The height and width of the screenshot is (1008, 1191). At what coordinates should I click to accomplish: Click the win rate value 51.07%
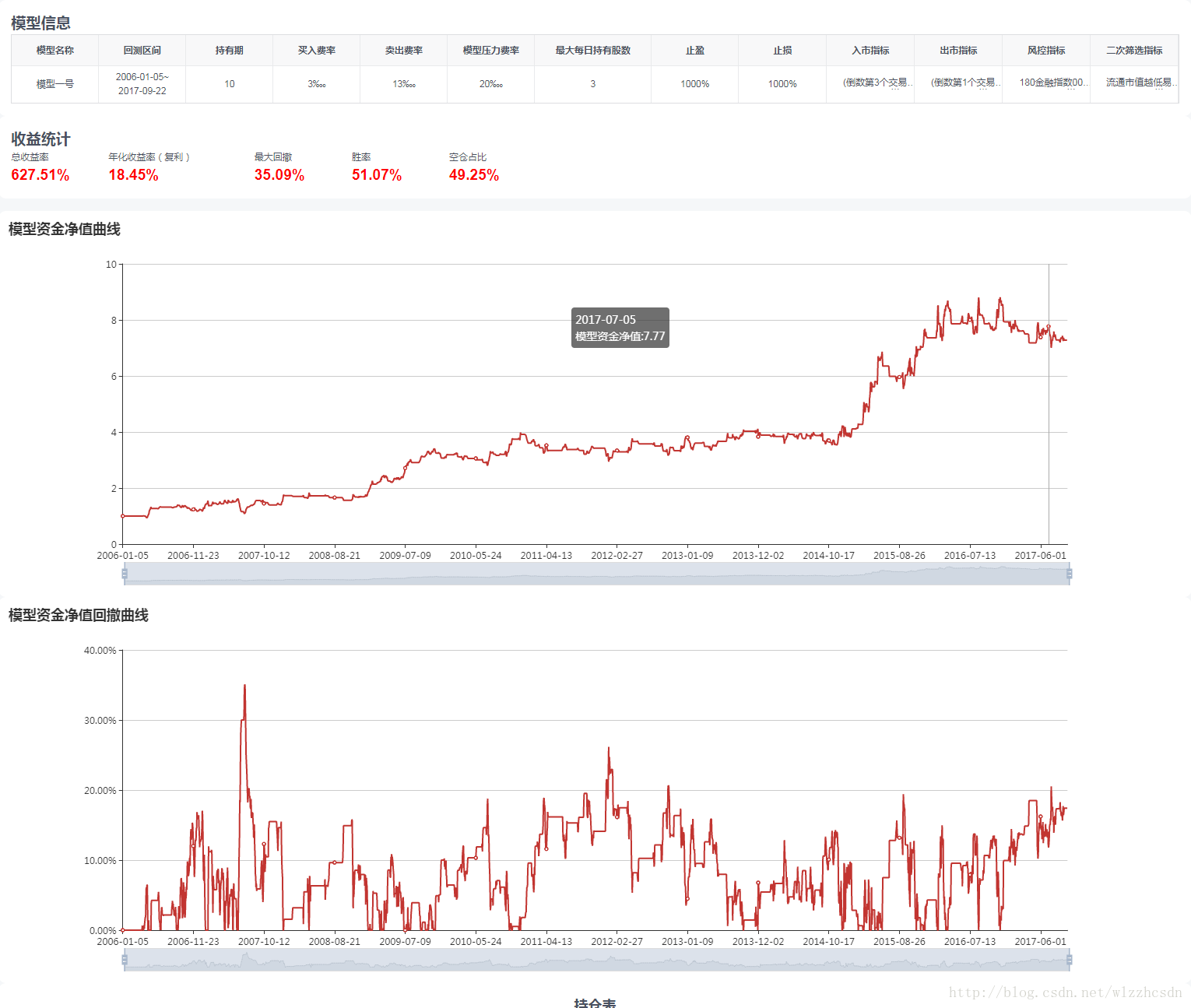(377, 175)
